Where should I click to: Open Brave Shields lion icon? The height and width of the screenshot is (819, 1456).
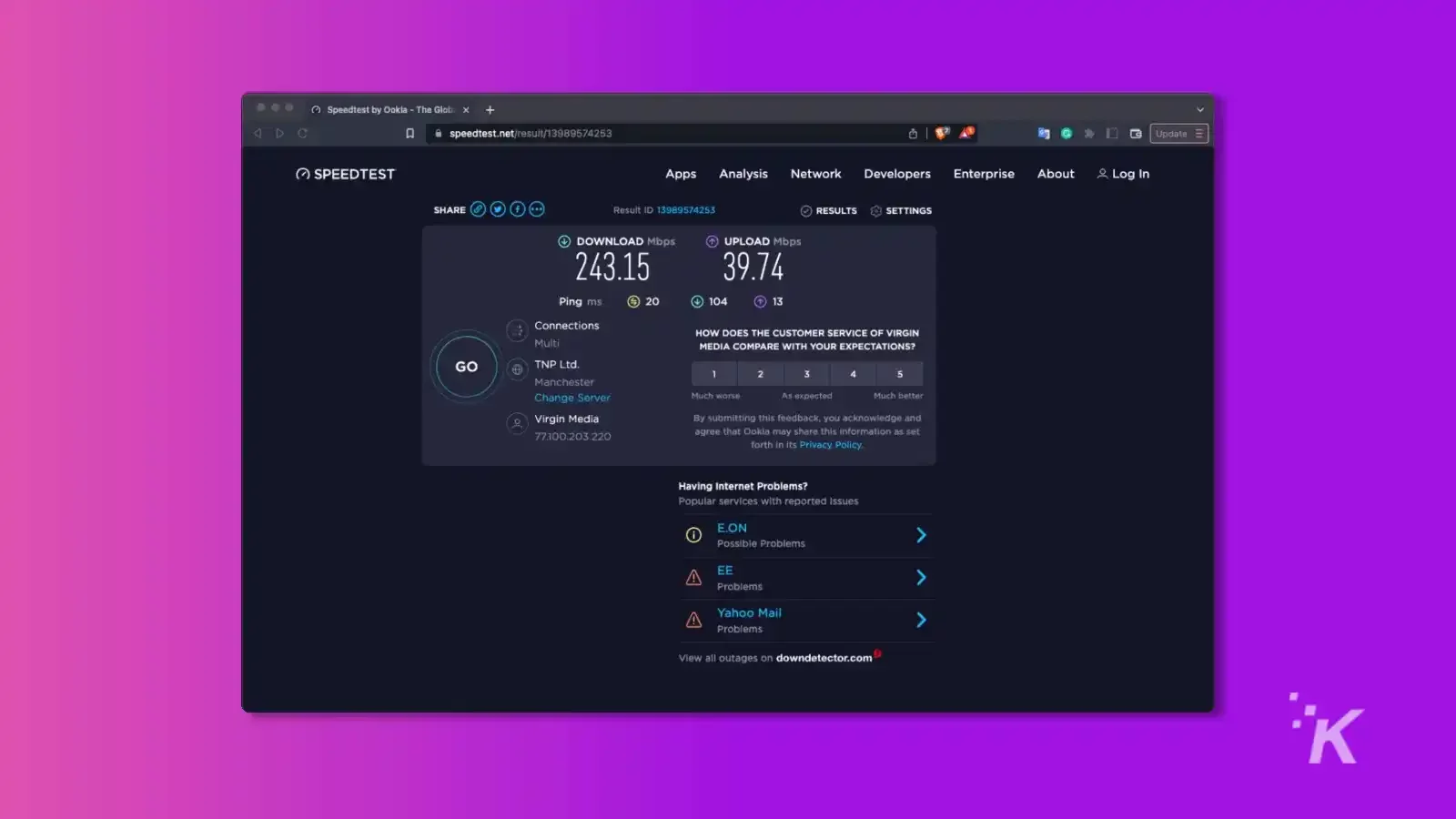[x=942, y=133]
